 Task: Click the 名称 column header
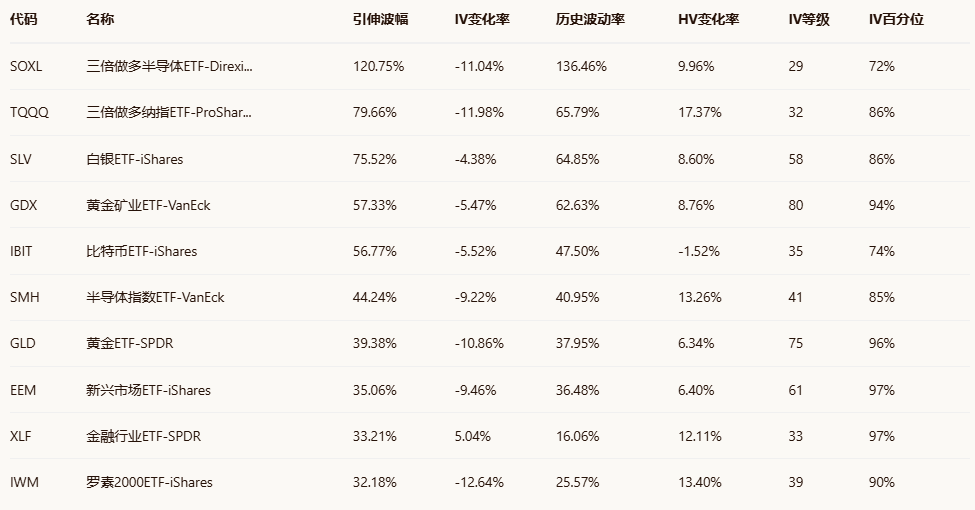pos(101,20)
